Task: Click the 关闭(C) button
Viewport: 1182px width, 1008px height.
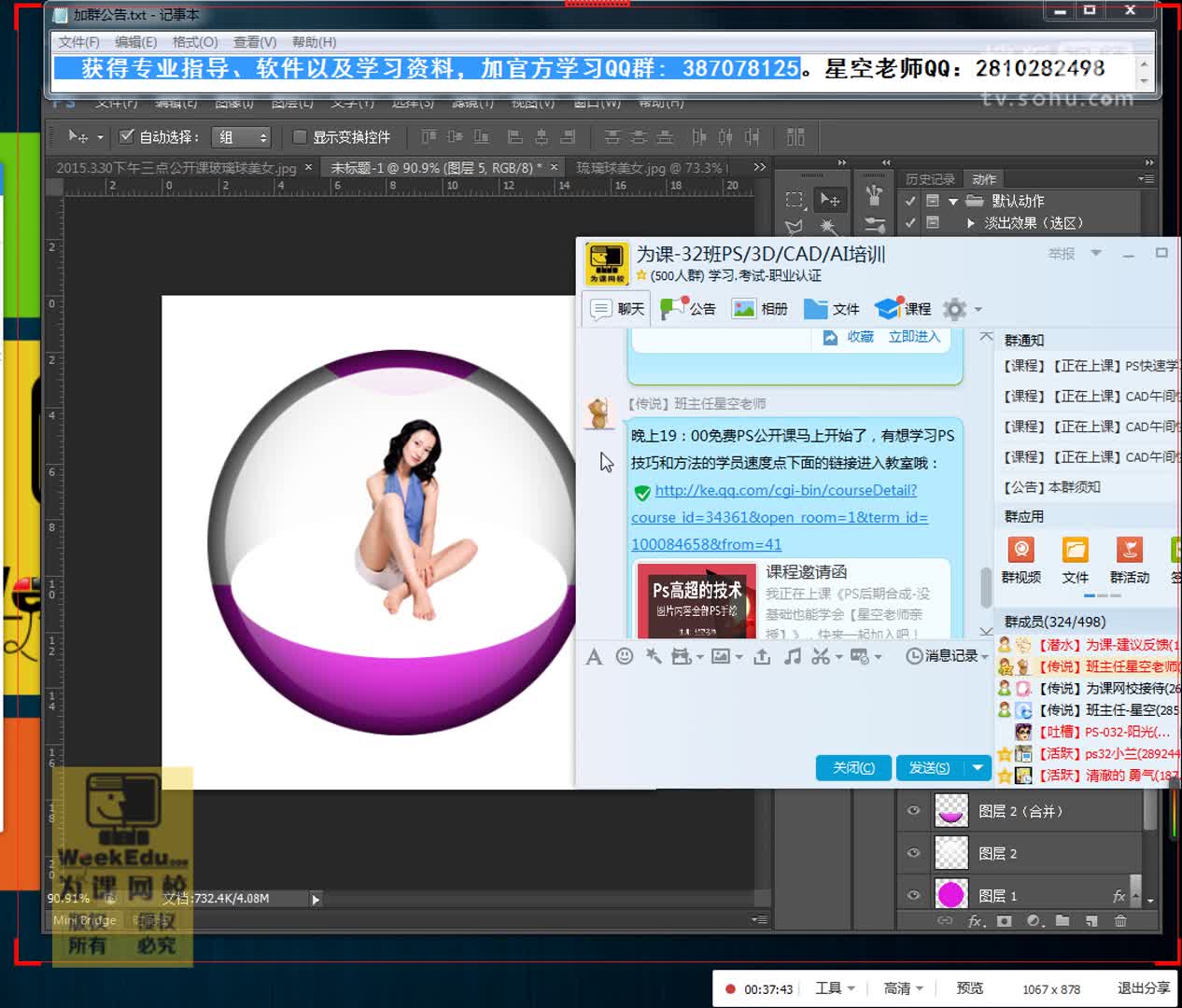Action: pyautogui.click(x=853, y=767)
